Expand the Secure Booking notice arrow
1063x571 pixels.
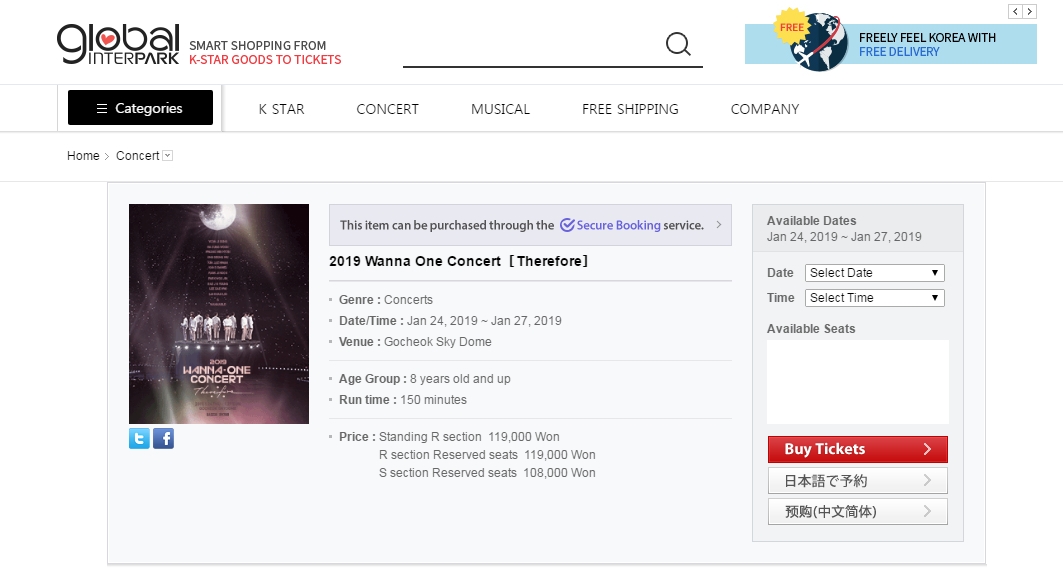point(719,224)
